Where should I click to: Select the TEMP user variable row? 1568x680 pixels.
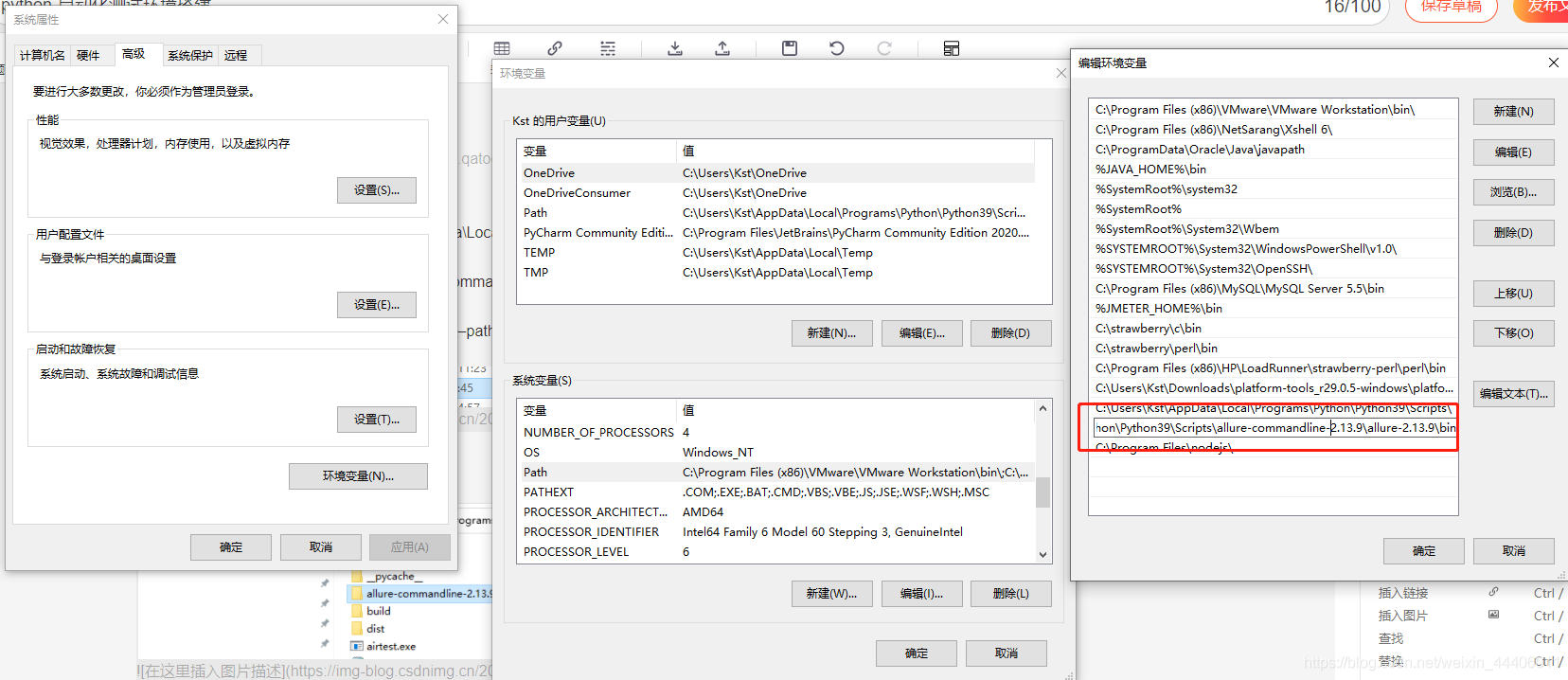[x=775, y=253]
